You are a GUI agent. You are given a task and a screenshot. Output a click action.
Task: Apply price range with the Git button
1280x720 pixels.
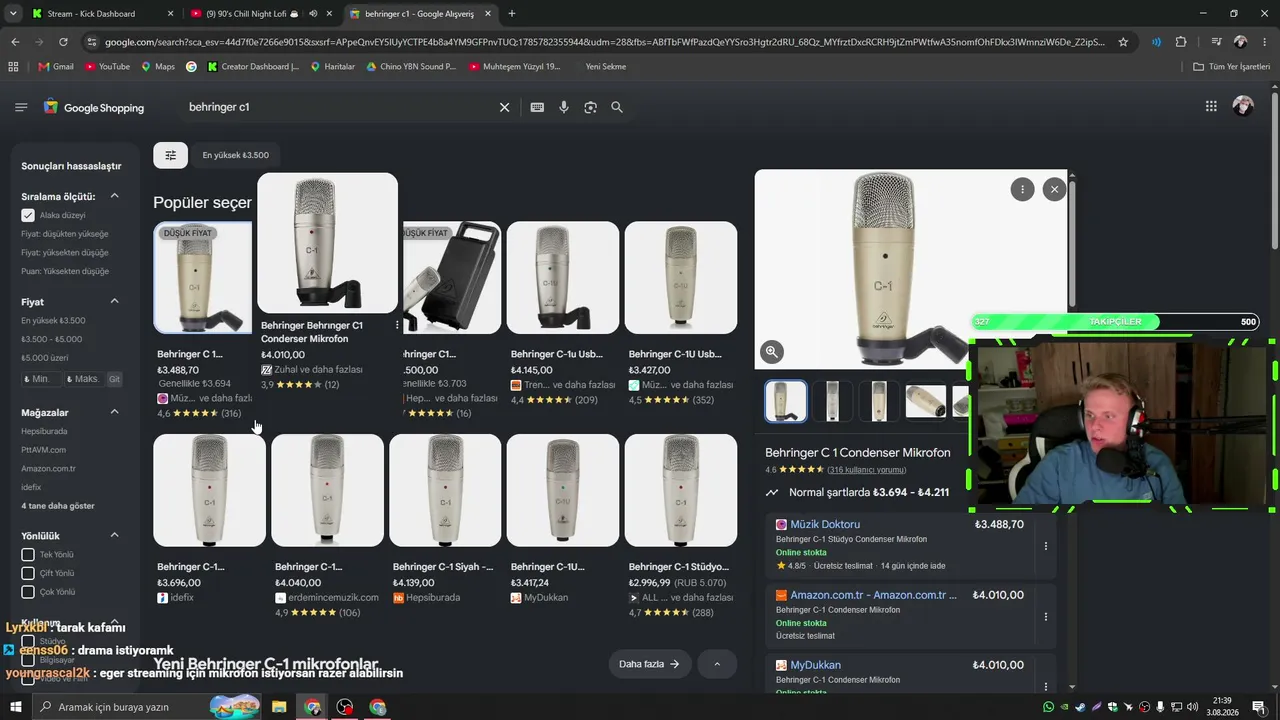click(114, 379)
